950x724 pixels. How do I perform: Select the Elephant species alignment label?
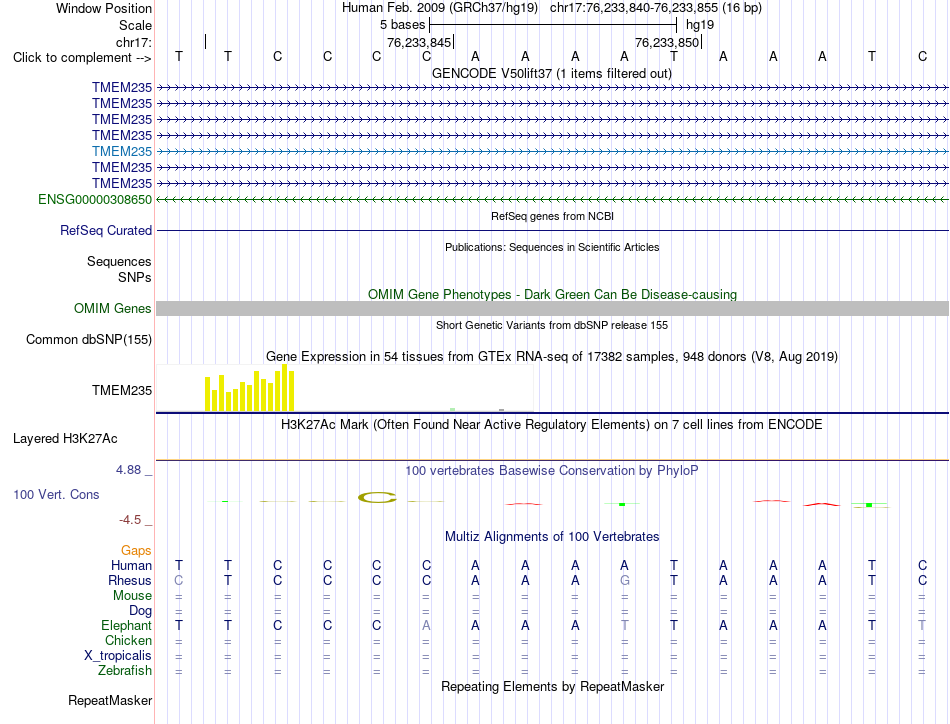pos(126,625)
